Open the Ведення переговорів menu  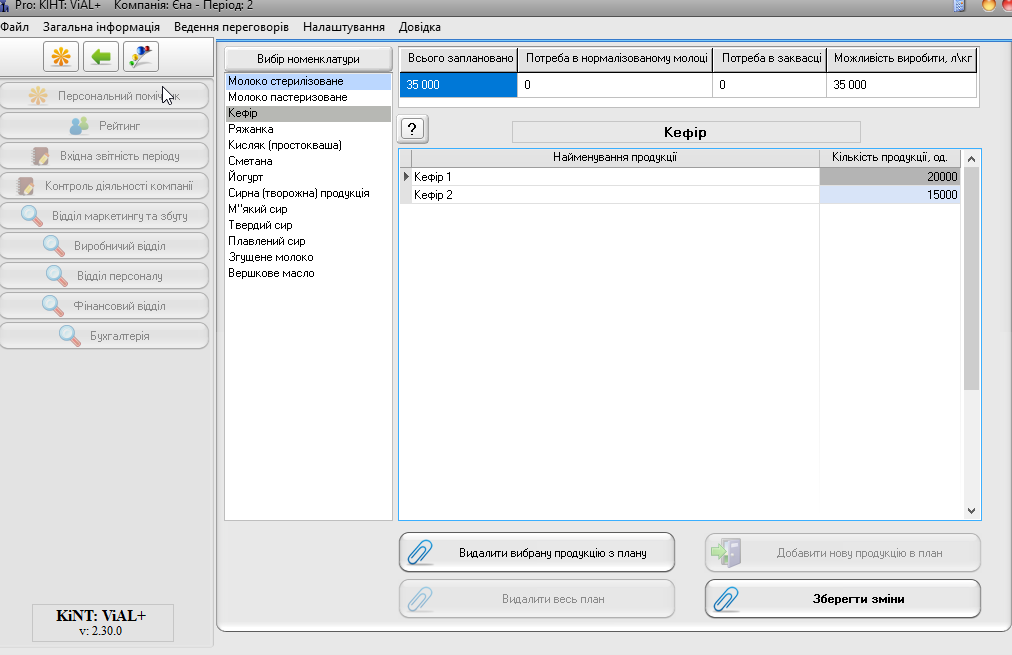coord(231,27)
